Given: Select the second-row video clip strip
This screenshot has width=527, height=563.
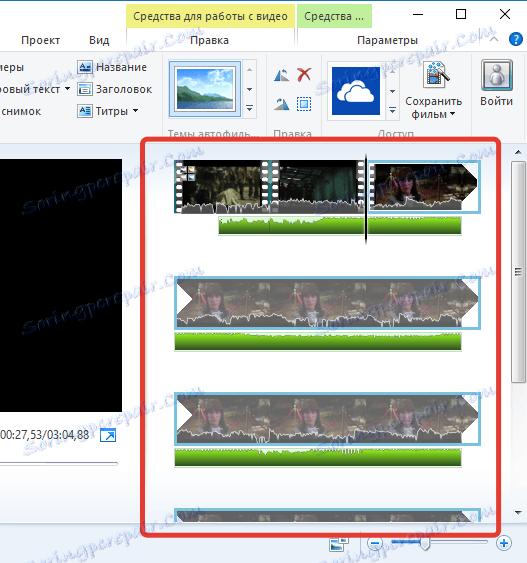Looking at the screenshot, I should pos(327,303).
